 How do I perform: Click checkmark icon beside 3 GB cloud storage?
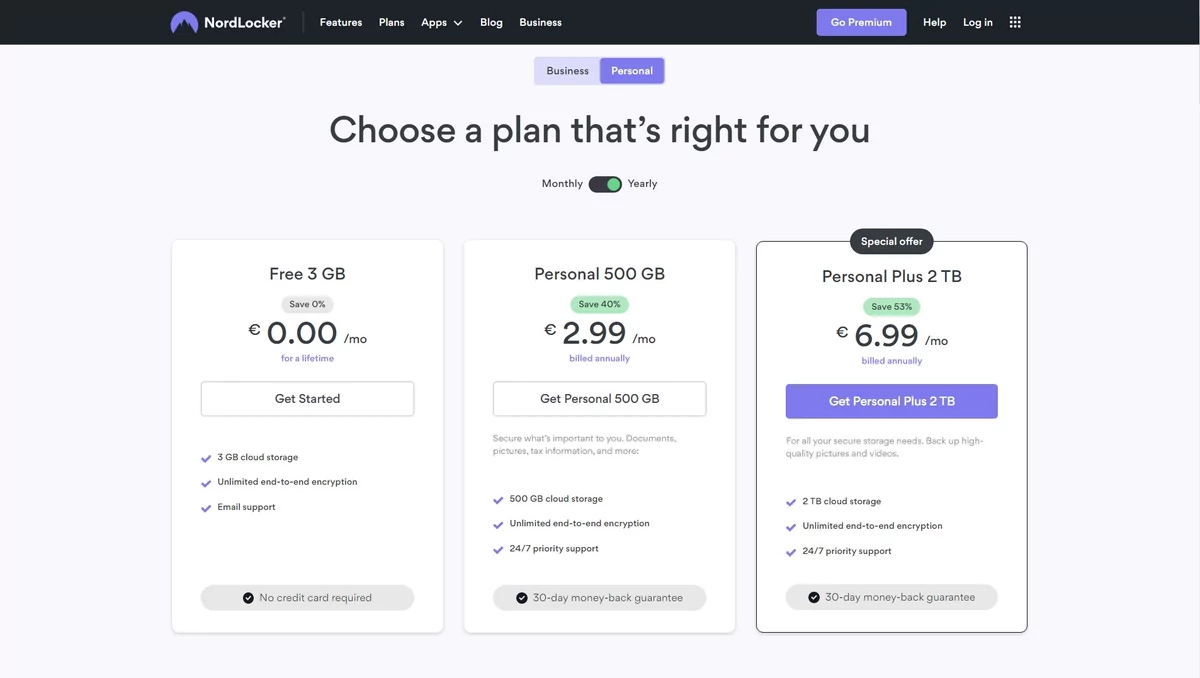[206, 458]
